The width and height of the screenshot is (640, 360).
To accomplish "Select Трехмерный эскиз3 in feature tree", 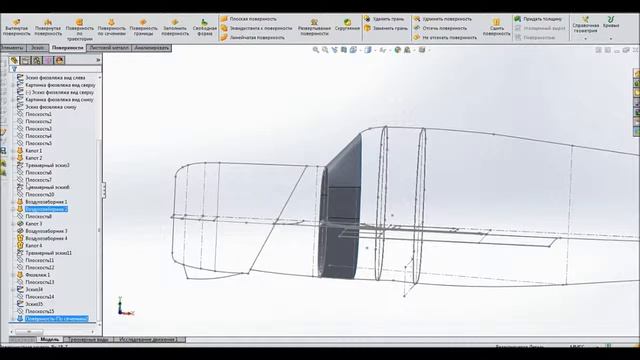I will (47, 165).
